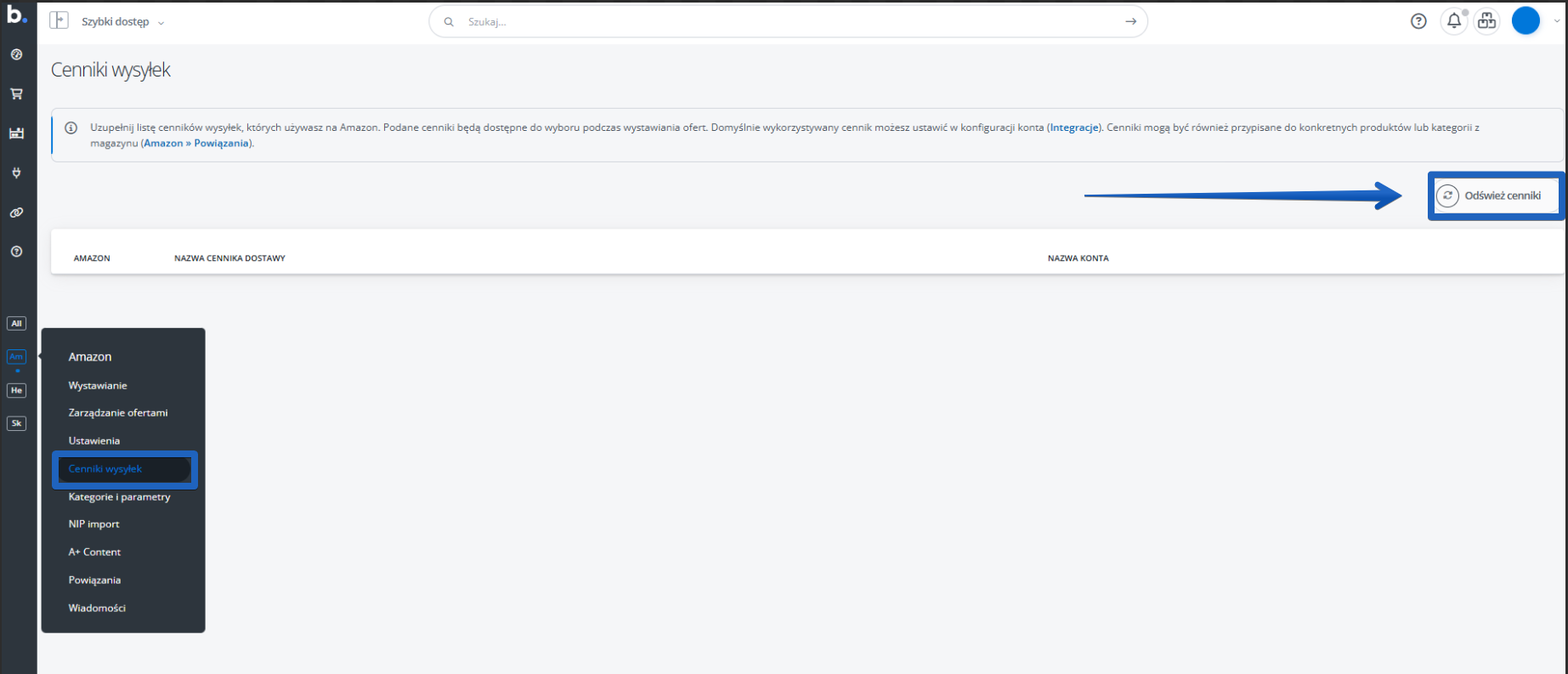Click the blue user avatar circle
Image resolution: width=1568 pixels, height=674 pixels.
pos(1526,21)
